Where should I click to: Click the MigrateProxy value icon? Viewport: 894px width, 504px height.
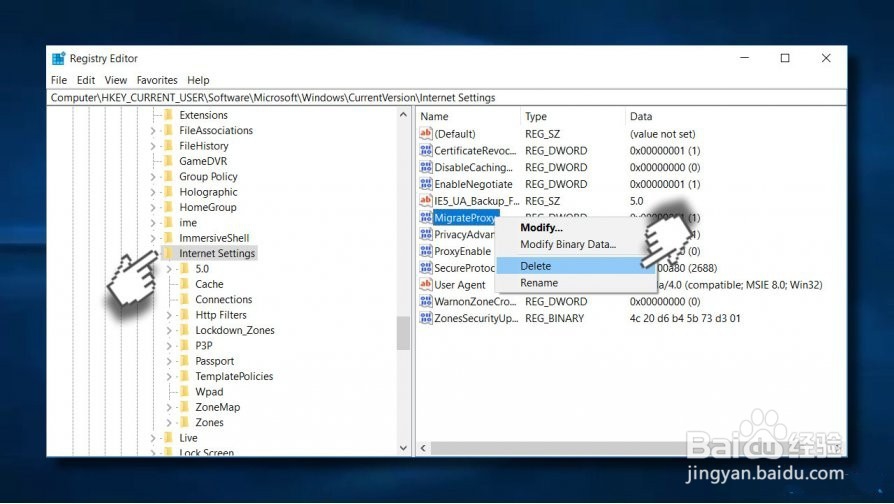click(425, 217)
